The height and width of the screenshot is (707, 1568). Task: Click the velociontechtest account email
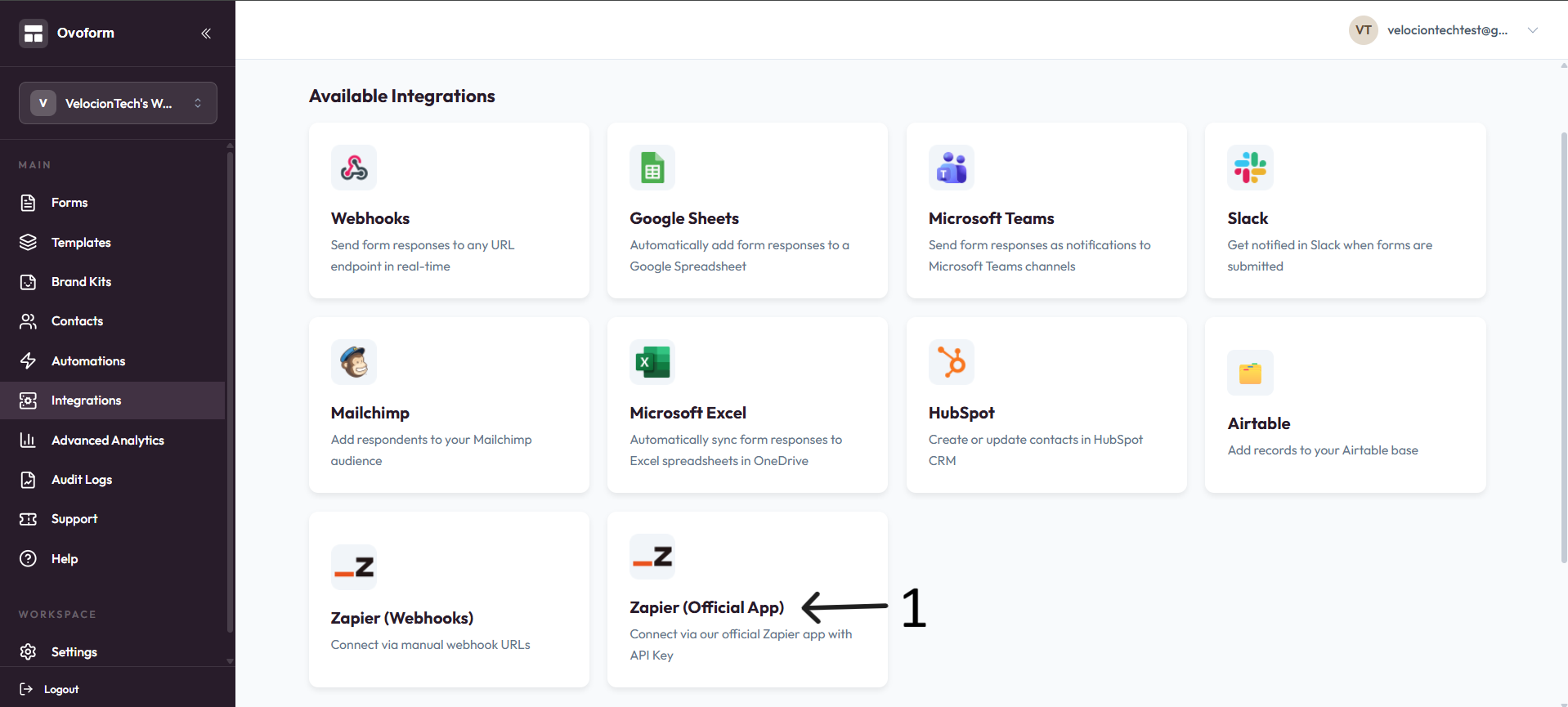(1447, 30)
